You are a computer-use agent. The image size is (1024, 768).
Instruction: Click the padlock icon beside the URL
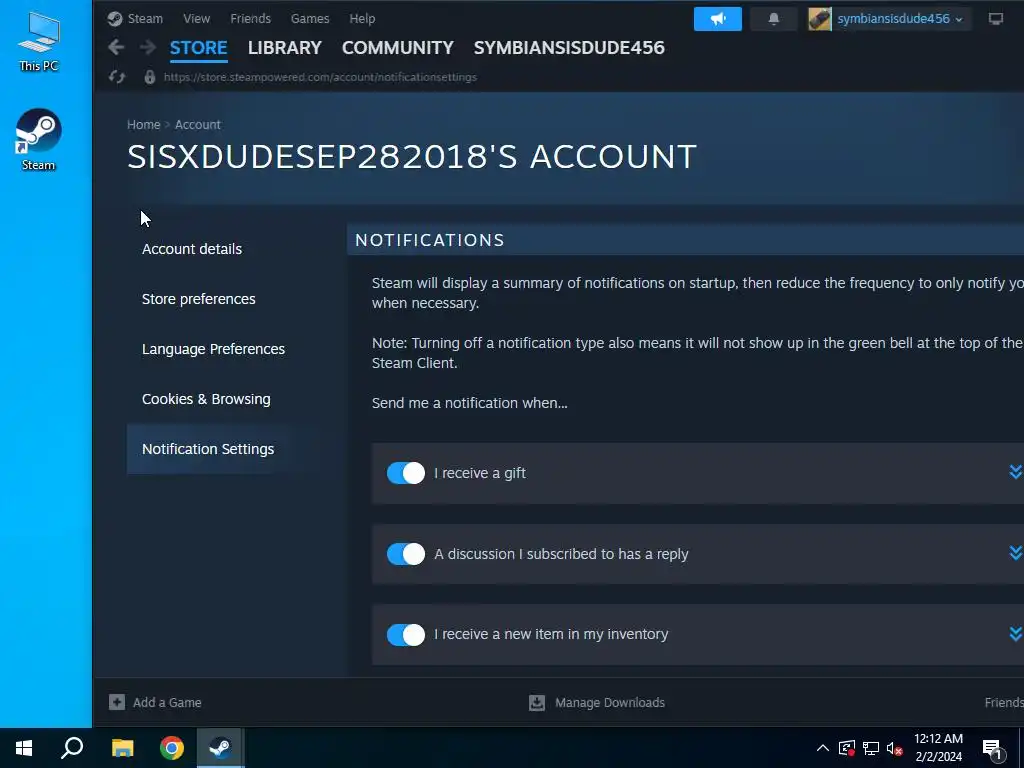(150, 77)
